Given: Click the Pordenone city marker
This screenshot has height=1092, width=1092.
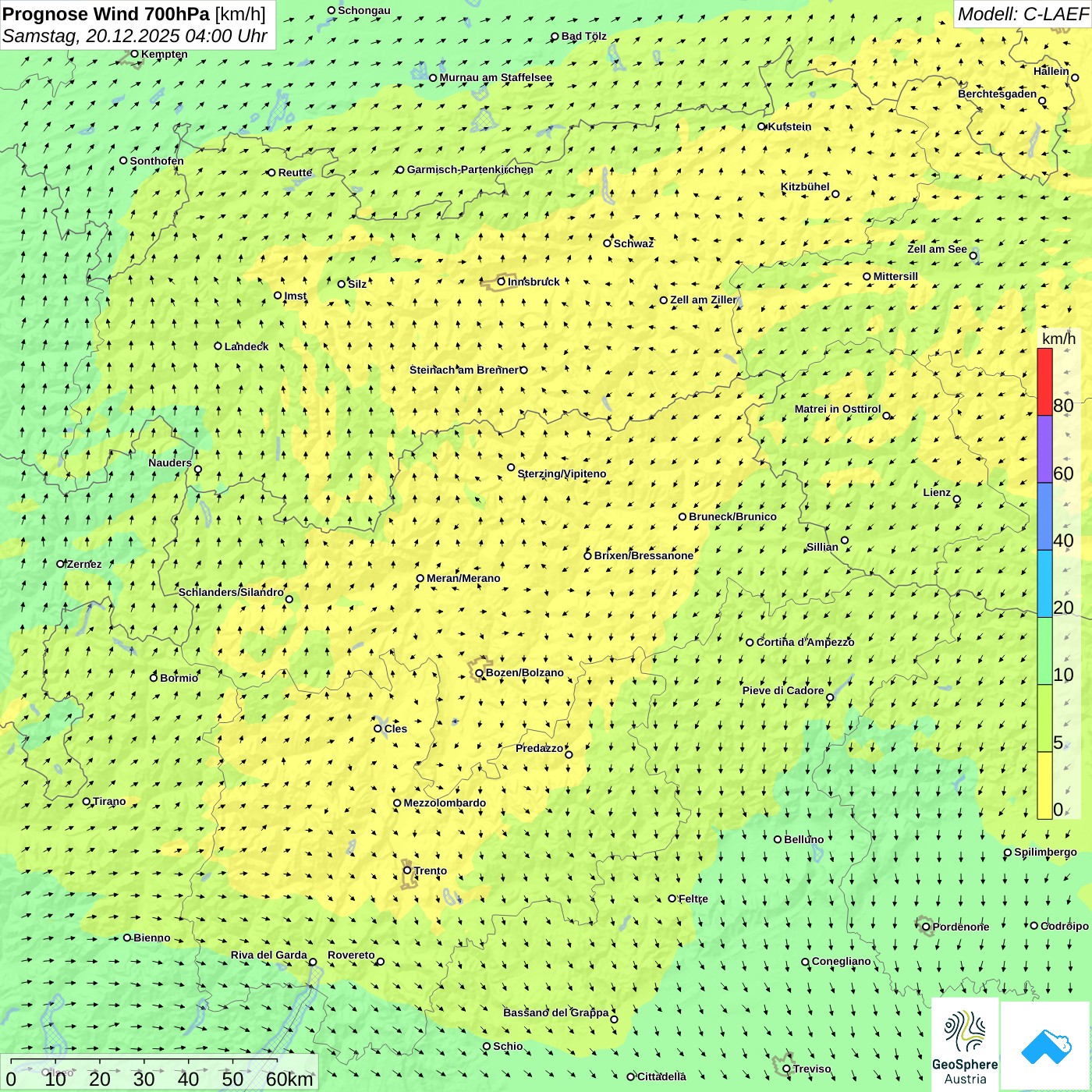Looking at the screenshot, I should point(926,927).
